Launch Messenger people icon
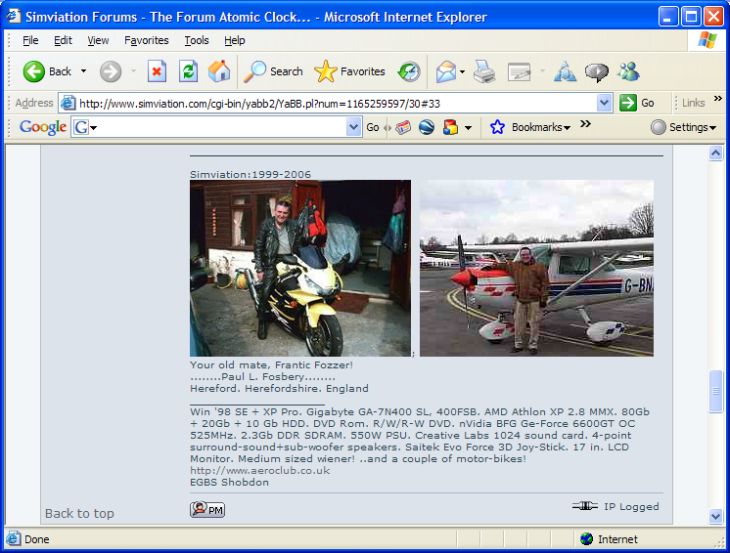The image size is (730, 553). [x=628, y=72]
